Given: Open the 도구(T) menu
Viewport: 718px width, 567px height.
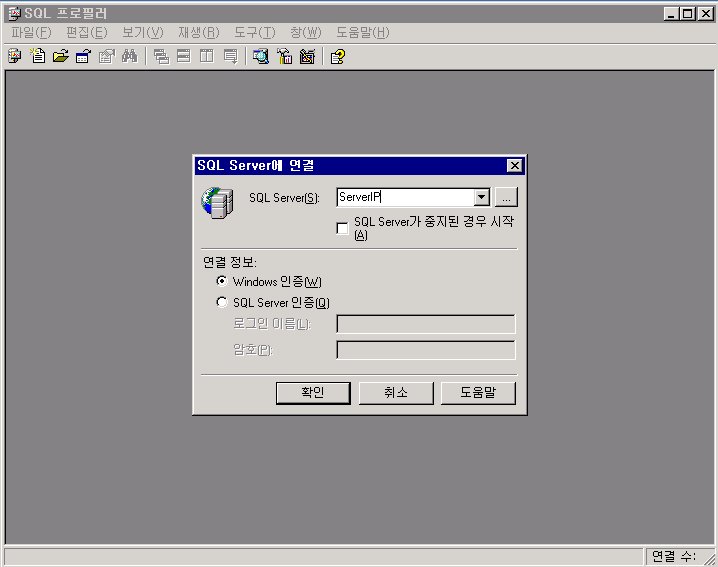Looking at the screenshot, I should (255, 33).
